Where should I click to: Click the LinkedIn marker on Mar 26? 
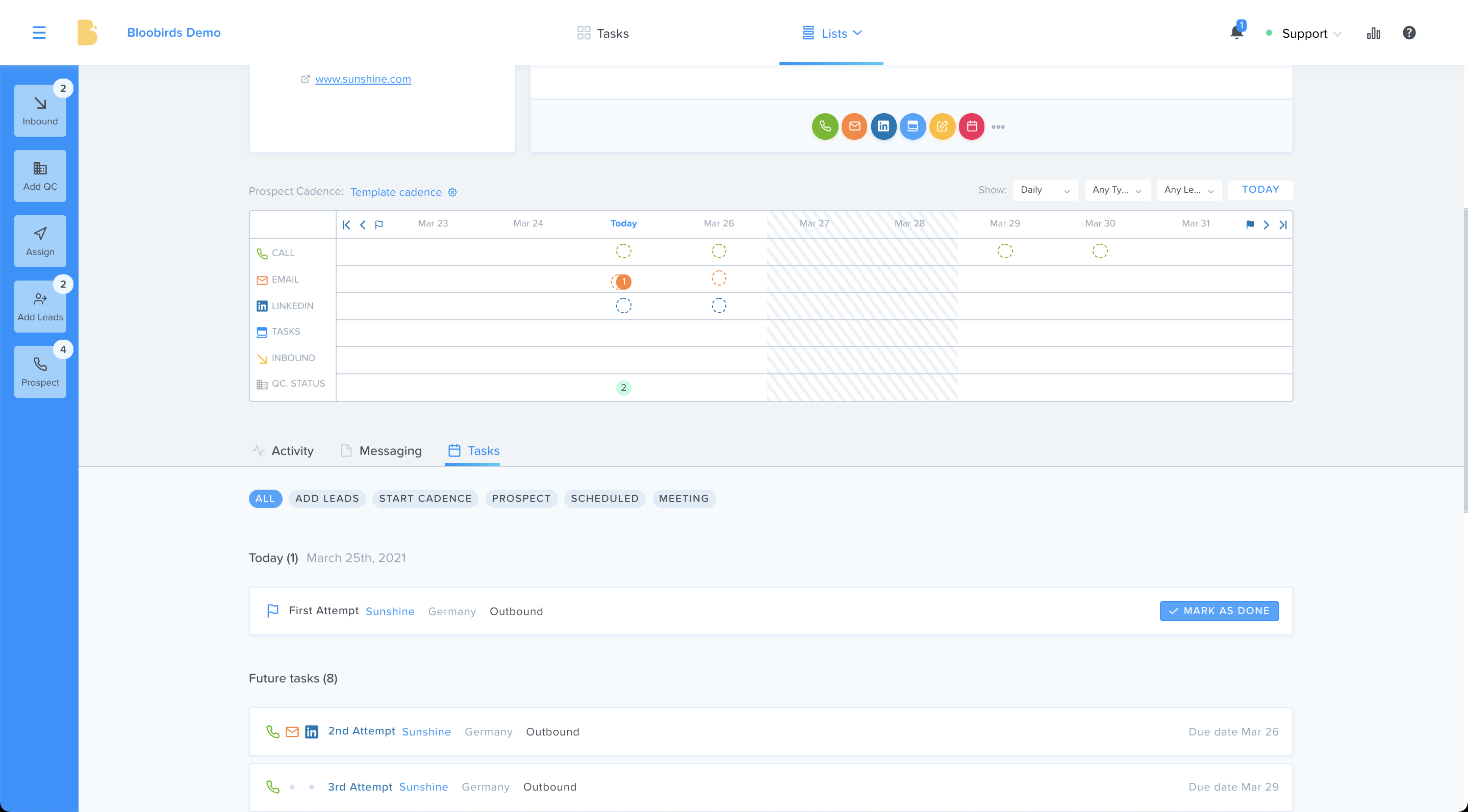pos(719,306)
